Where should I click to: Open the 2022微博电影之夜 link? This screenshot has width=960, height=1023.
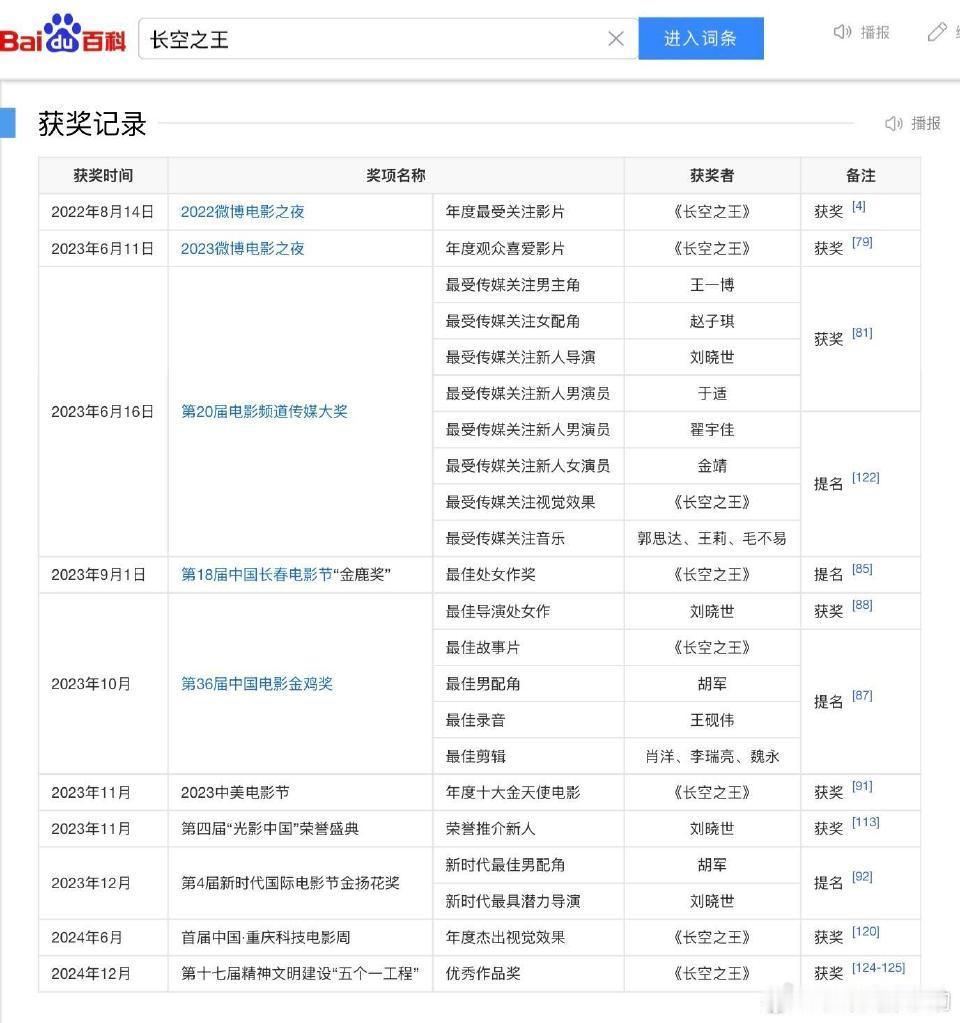tap(242, 212)
